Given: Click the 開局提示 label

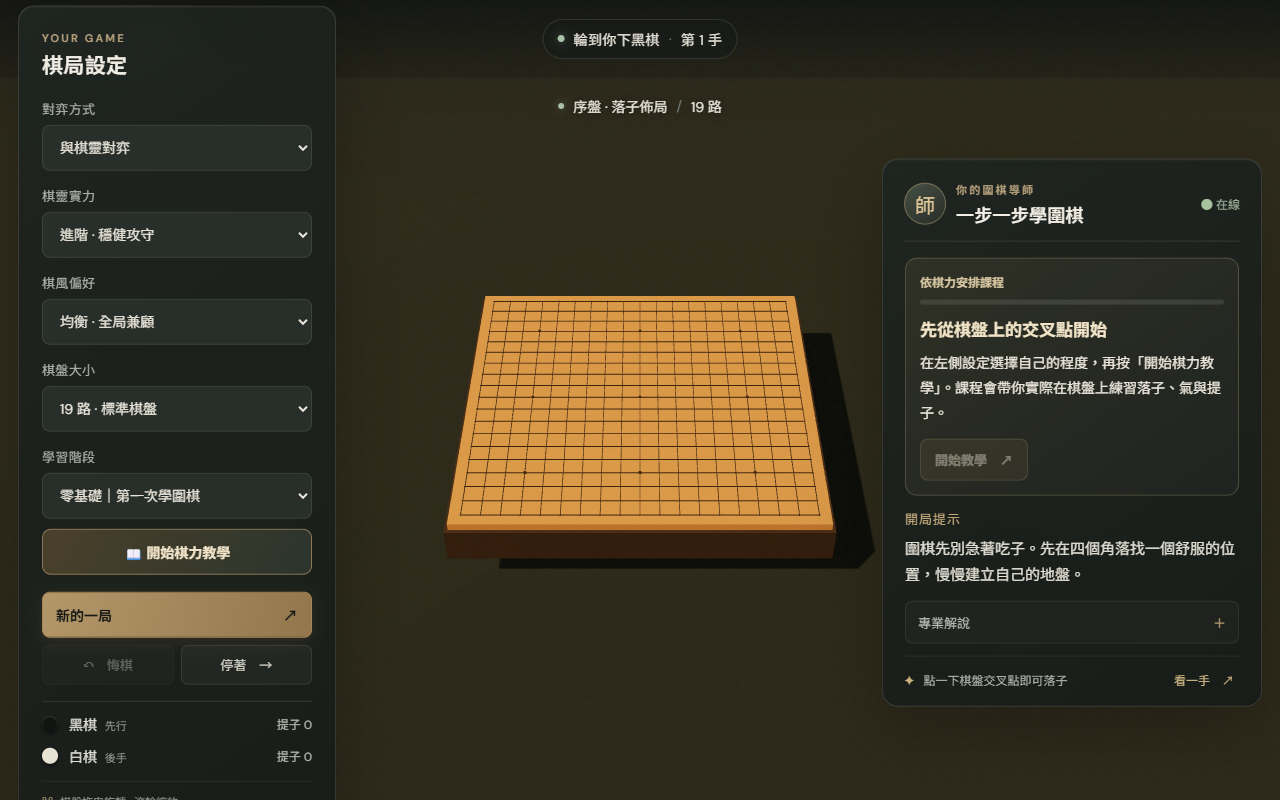Looking at the screenshot, I should coord(932,519).
